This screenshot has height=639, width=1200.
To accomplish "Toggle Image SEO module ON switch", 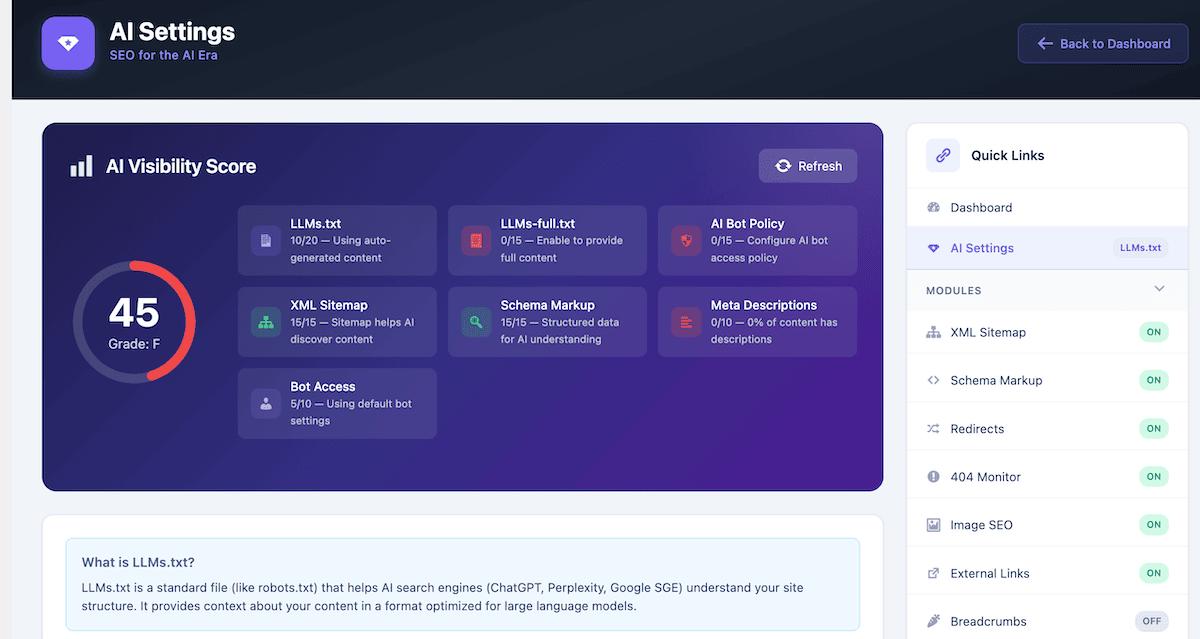I will 1153,525.
